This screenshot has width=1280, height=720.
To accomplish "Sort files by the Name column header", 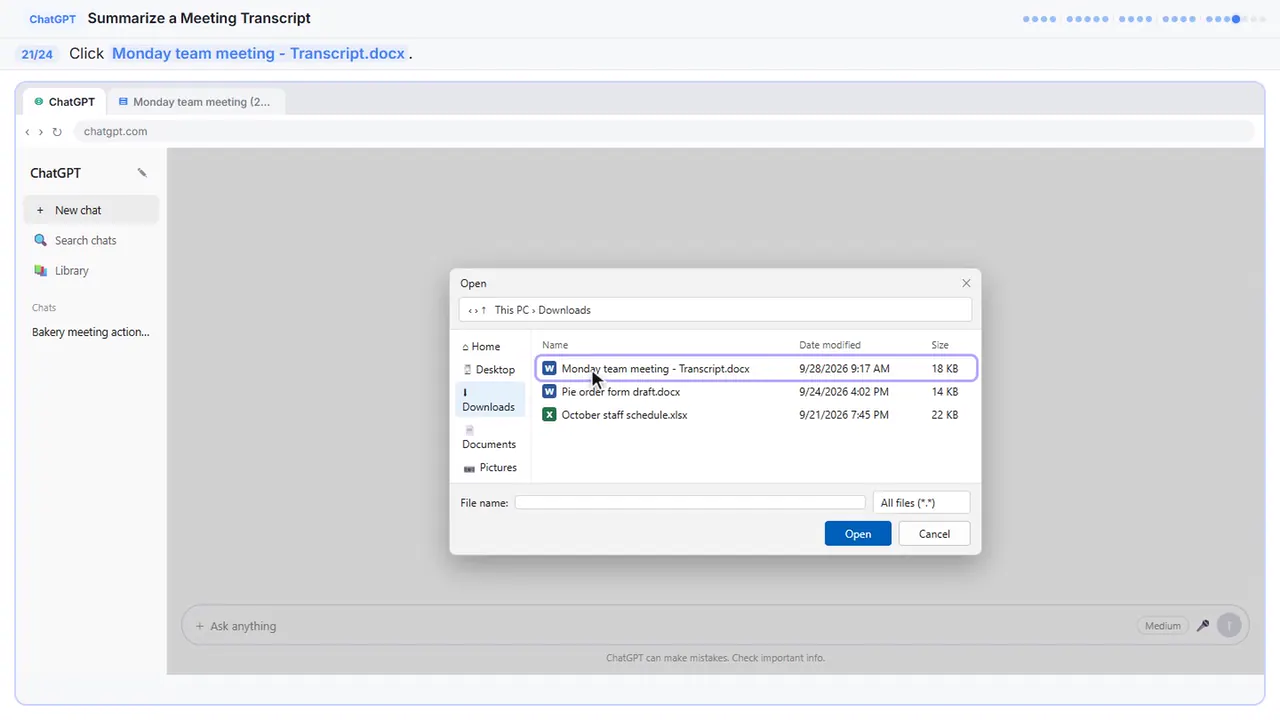I will (555, 345).
